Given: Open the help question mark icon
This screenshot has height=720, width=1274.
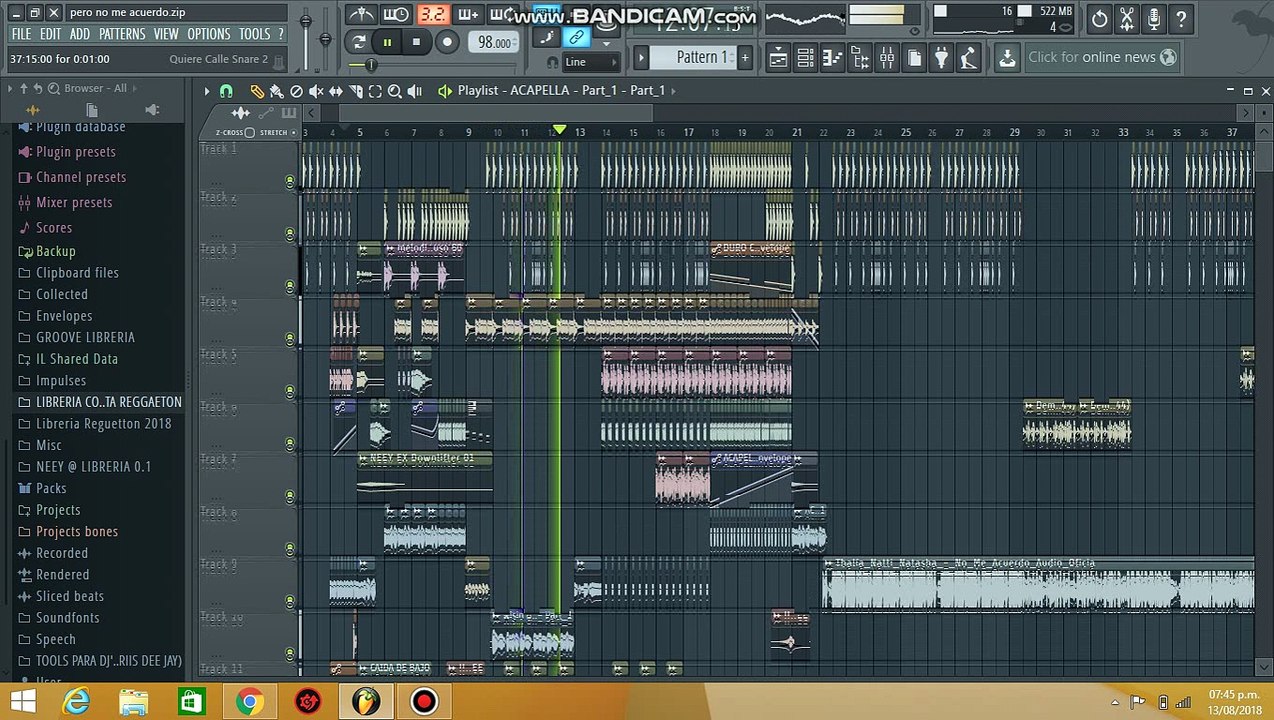Looking at the screenshot, I should point(1181,18).
